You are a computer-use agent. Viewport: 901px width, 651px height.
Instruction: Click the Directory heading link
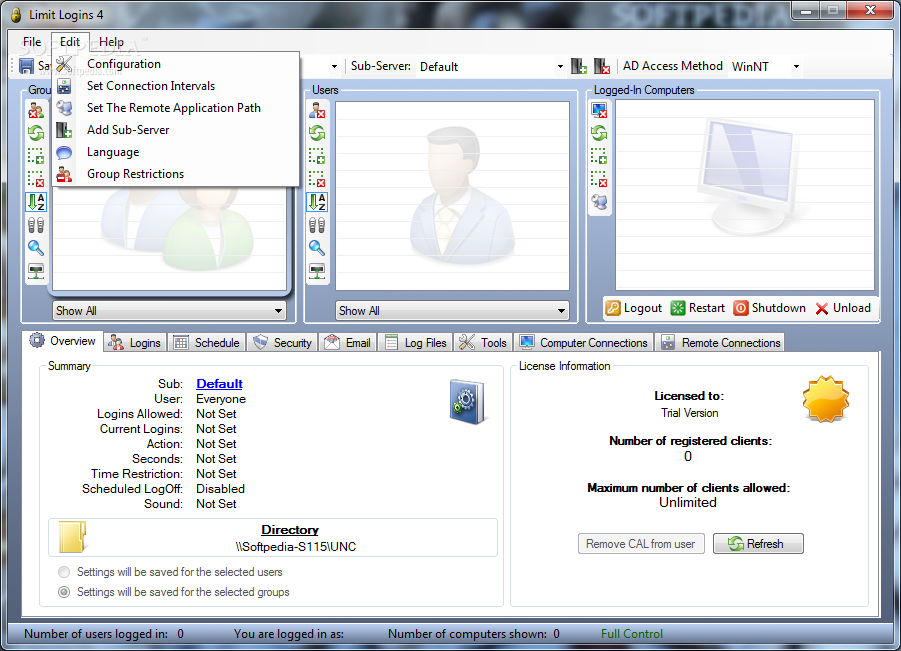pyautogui.click(x=290, y=530)
